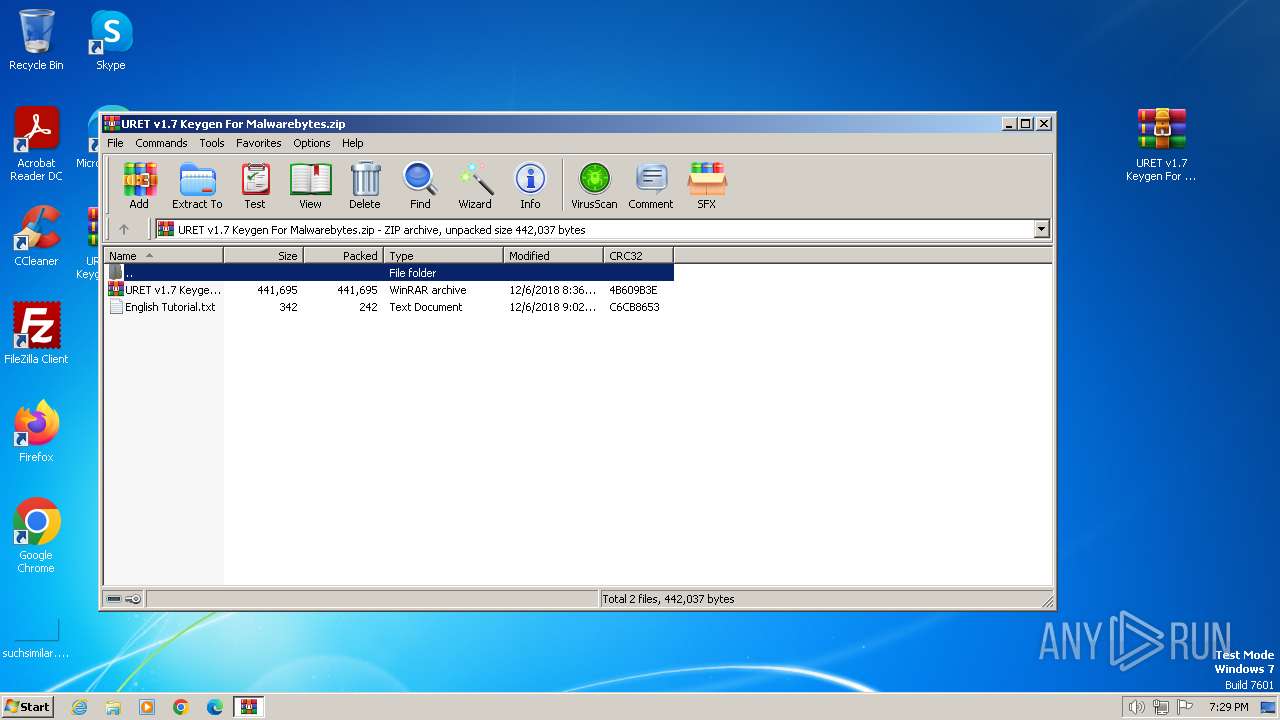This screenshot has height=720, width=1280.
Task: Open Acrobat Reader DC desktop icon
Action: pos(36,144)
